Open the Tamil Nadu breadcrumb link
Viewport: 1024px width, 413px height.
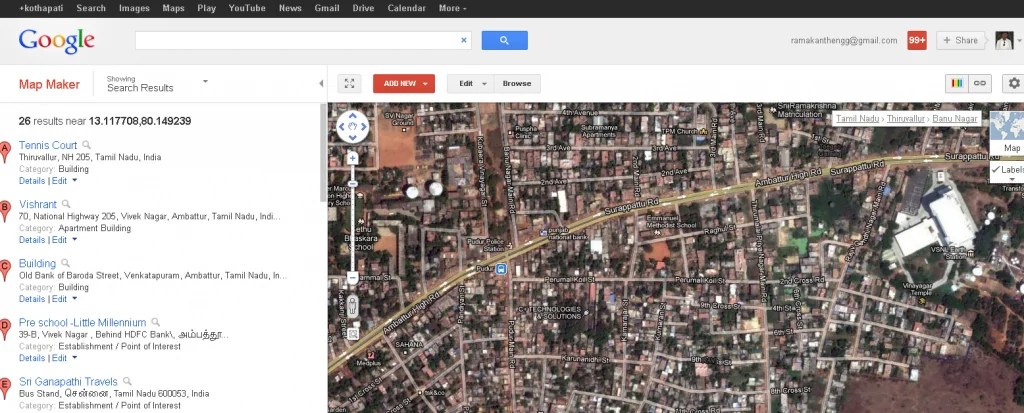coord(857,118)
